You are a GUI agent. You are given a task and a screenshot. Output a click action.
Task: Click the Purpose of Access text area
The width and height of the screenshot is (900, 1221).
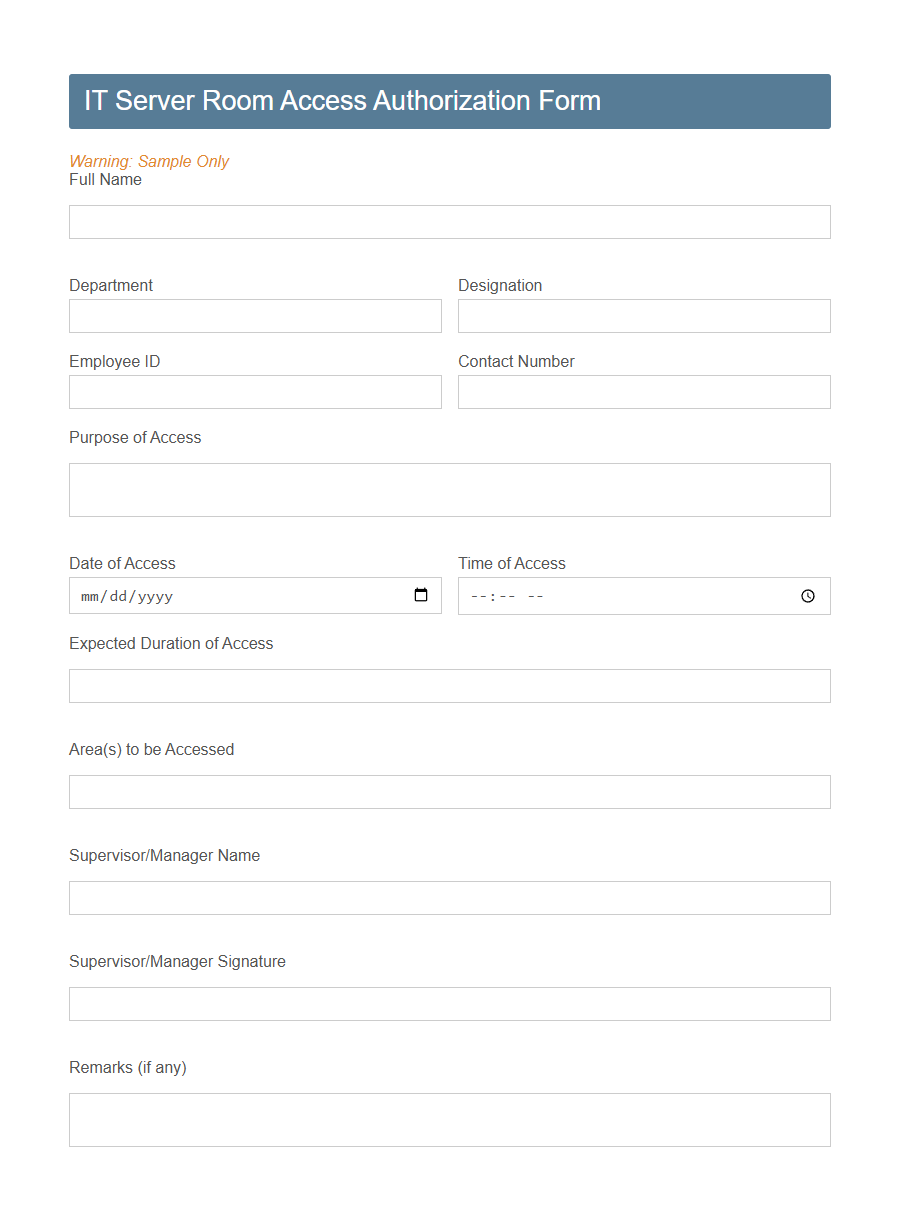449,489
